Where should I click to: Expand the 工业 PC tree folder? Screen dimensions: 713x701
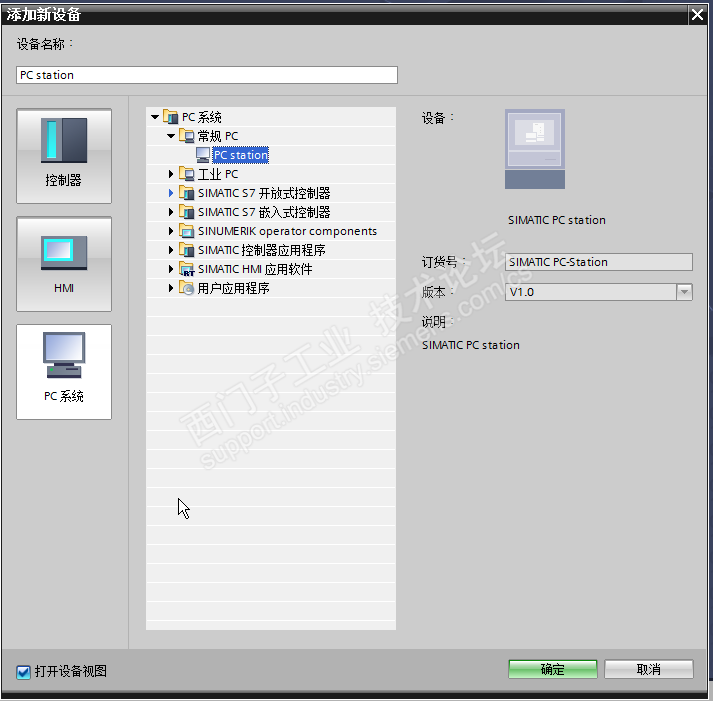[x=171, y=174]
